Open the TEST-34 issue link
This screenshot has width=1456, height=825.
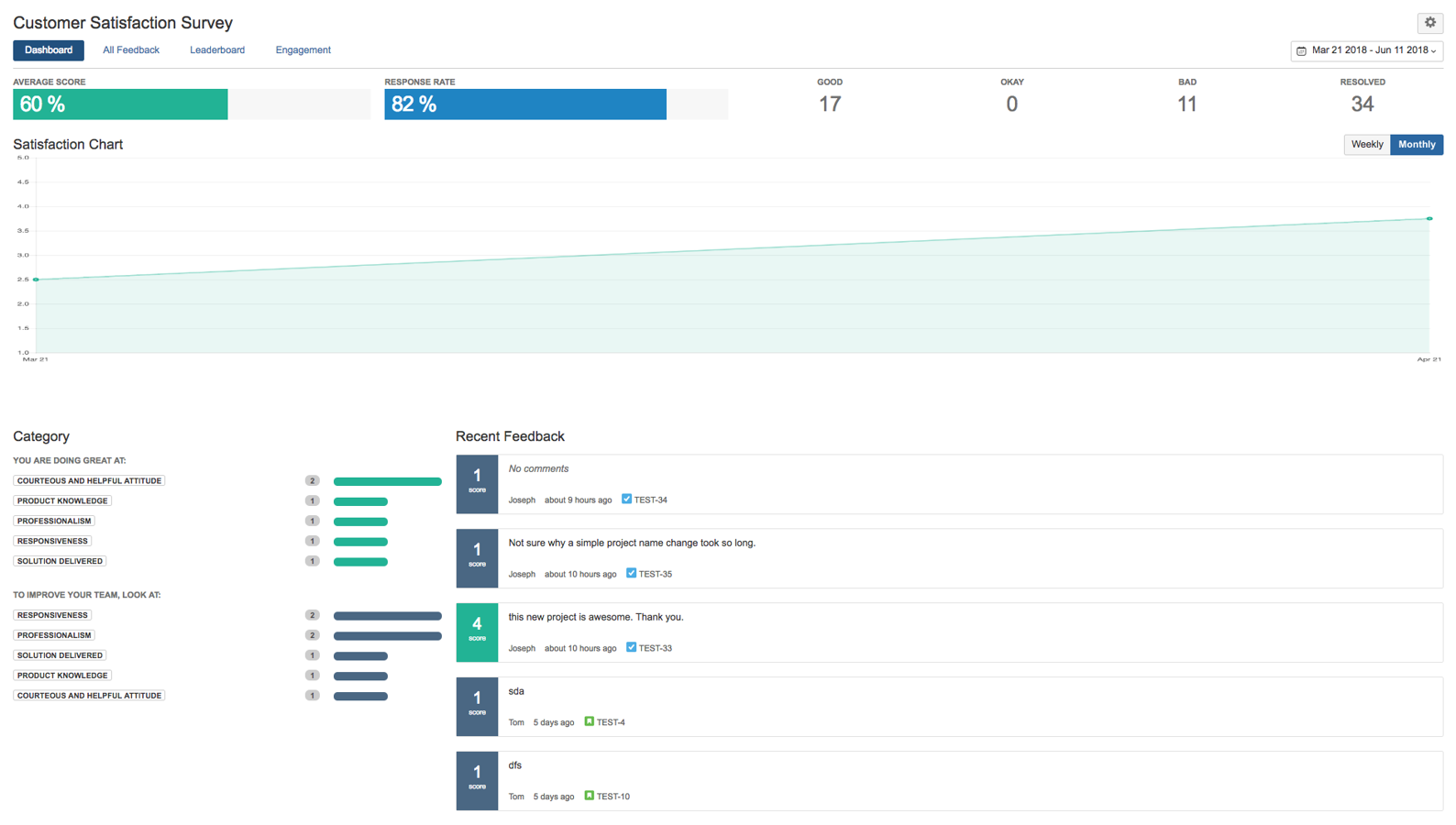(651, 500)
